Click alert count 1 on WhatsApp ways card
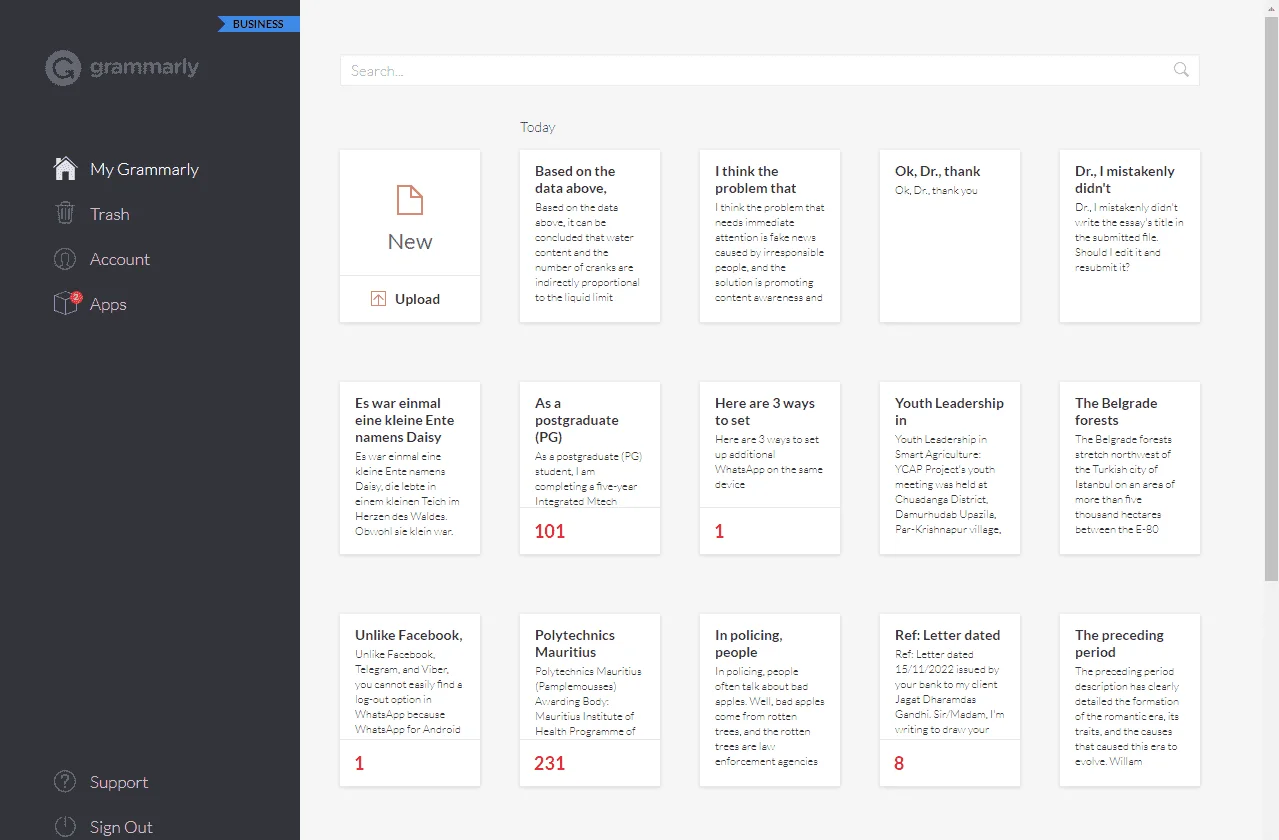Image resolution: width=1279 pixels, height=840 pixels. pyautogui.click(x=719, y=531)
